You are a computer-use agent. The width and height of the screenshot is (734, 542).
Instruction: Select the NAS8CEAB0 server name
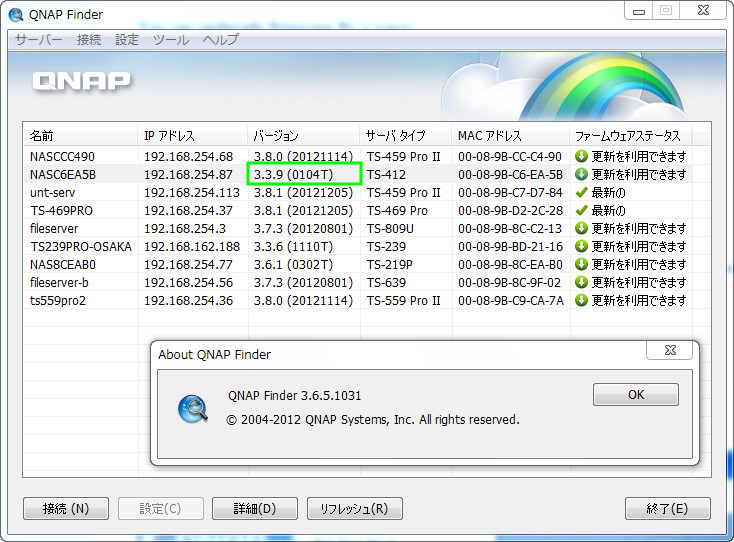pos(63,264)
